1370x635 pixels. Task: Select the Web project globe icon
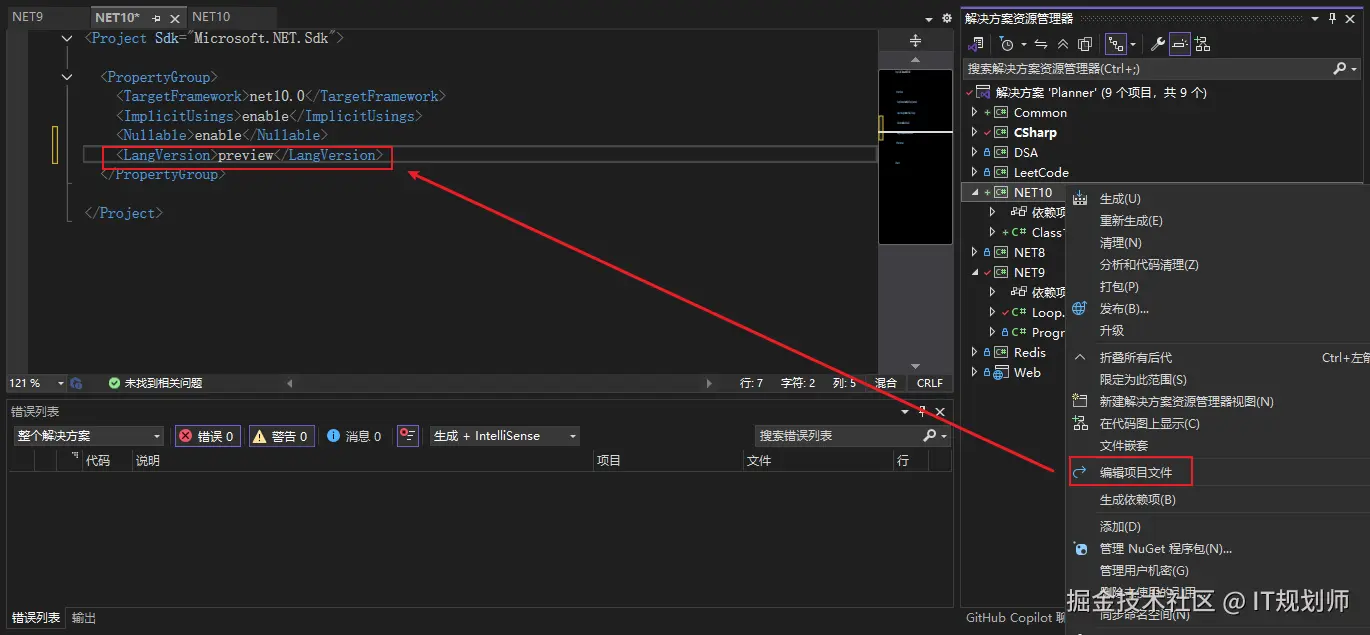click(x=1001, y=372)
